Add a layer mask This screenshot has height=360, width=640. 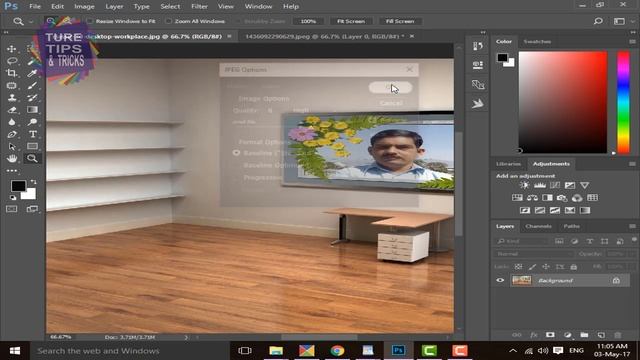coord(550,335)
